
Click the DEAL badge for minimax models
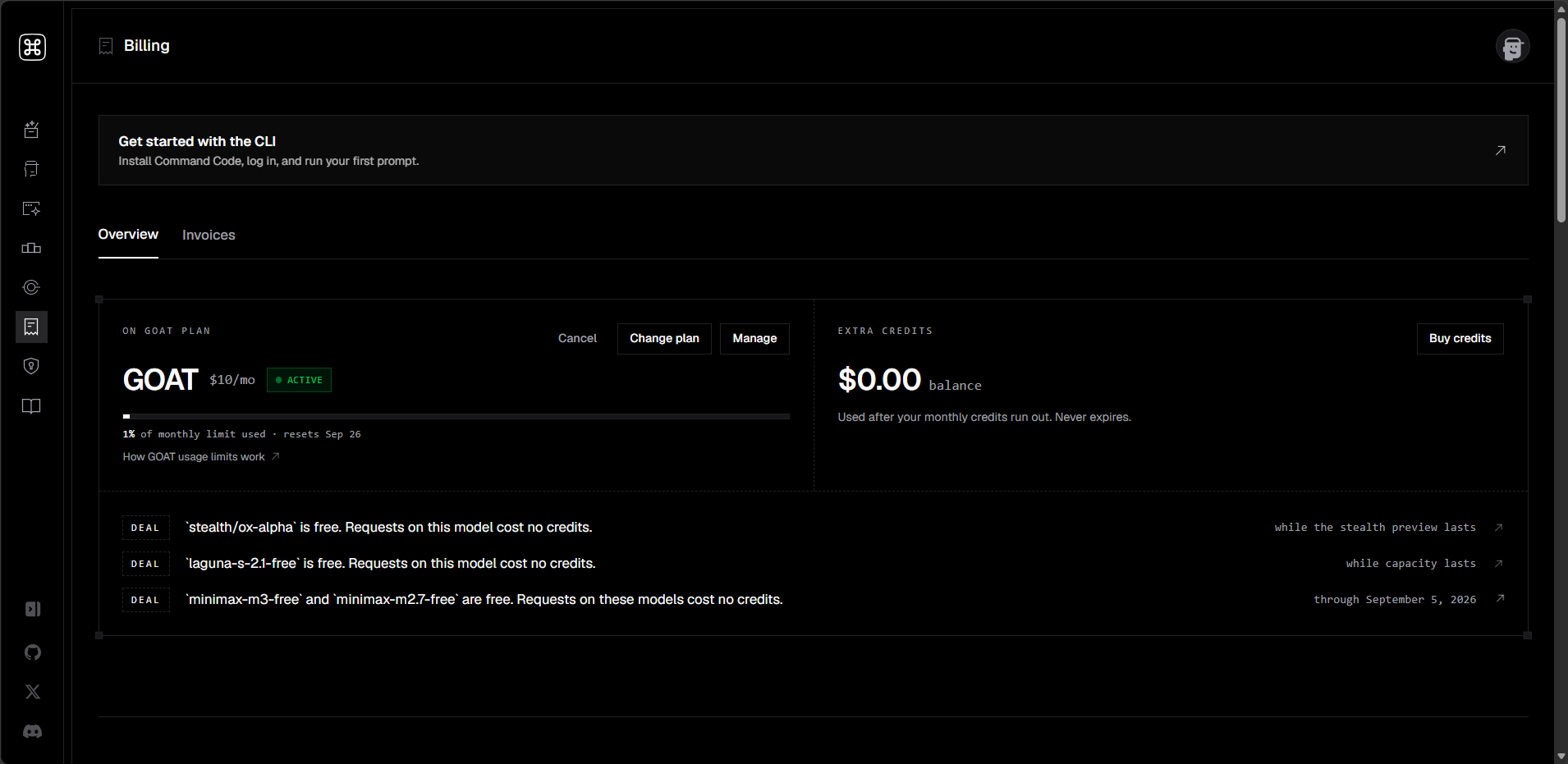(145, 600)
